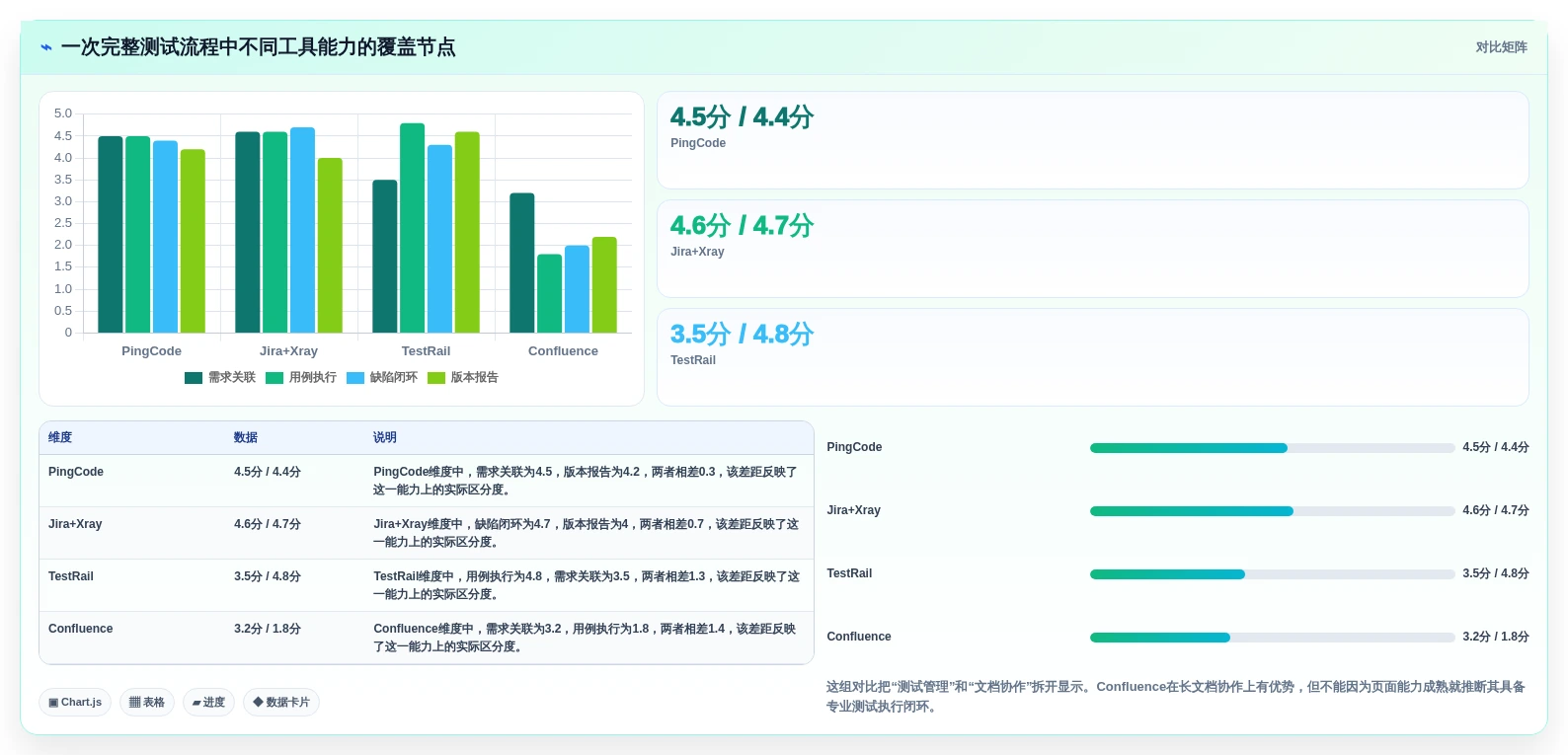
Task: Click the 表格 tag chip
Action: (x=147, y=703)
